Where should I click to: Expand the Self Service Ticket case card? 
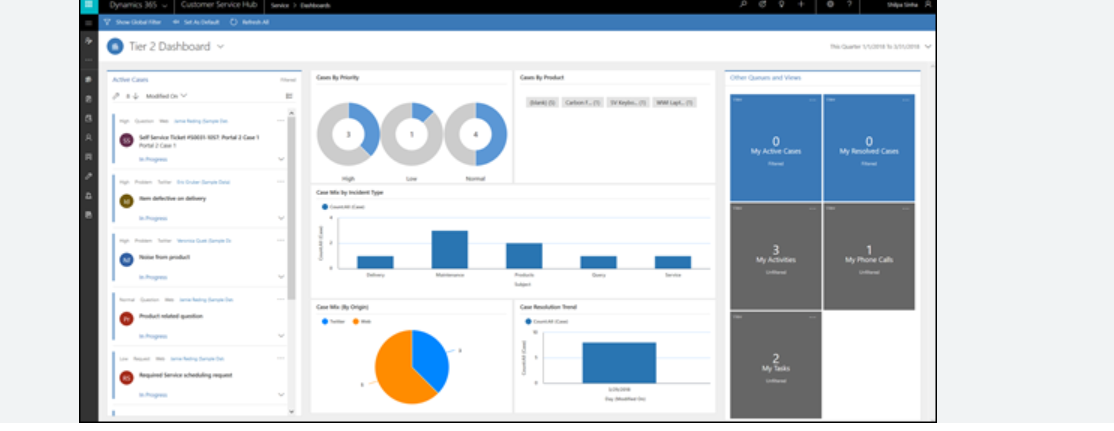coord(281,159)
